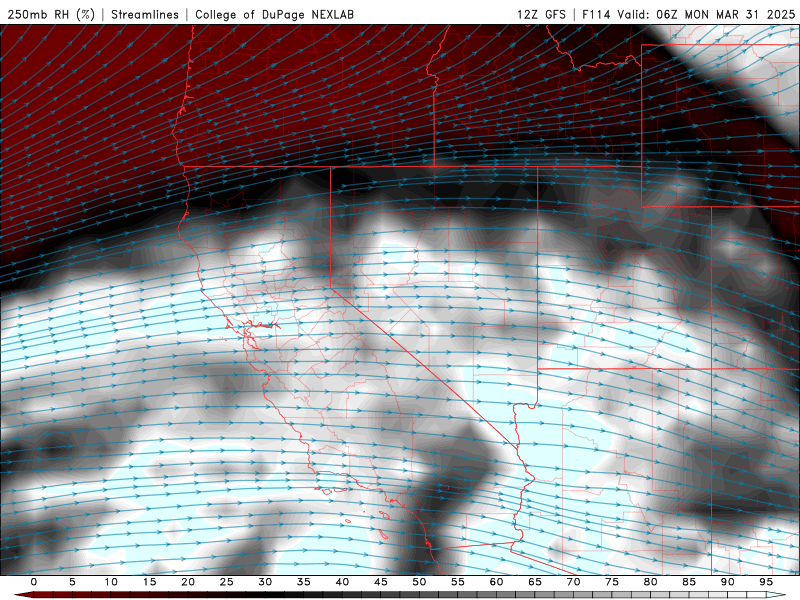This screenshot has width=800, height=600.
Task: Click the '65' value on color scale
Action: (535, 582)
